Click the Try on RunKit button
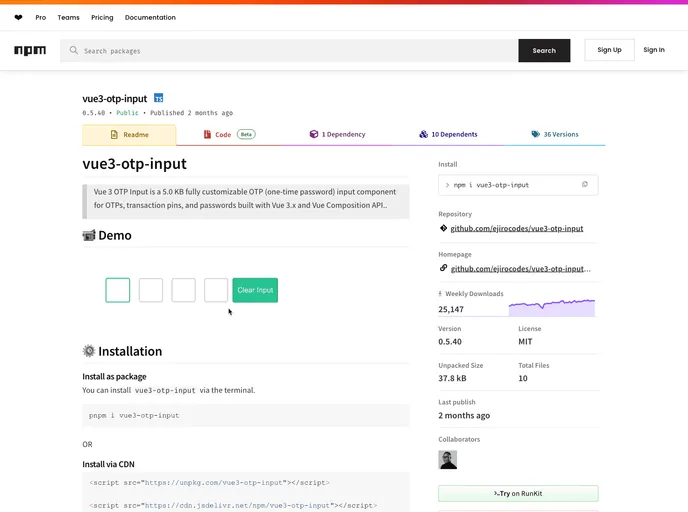 pos(518,494)
